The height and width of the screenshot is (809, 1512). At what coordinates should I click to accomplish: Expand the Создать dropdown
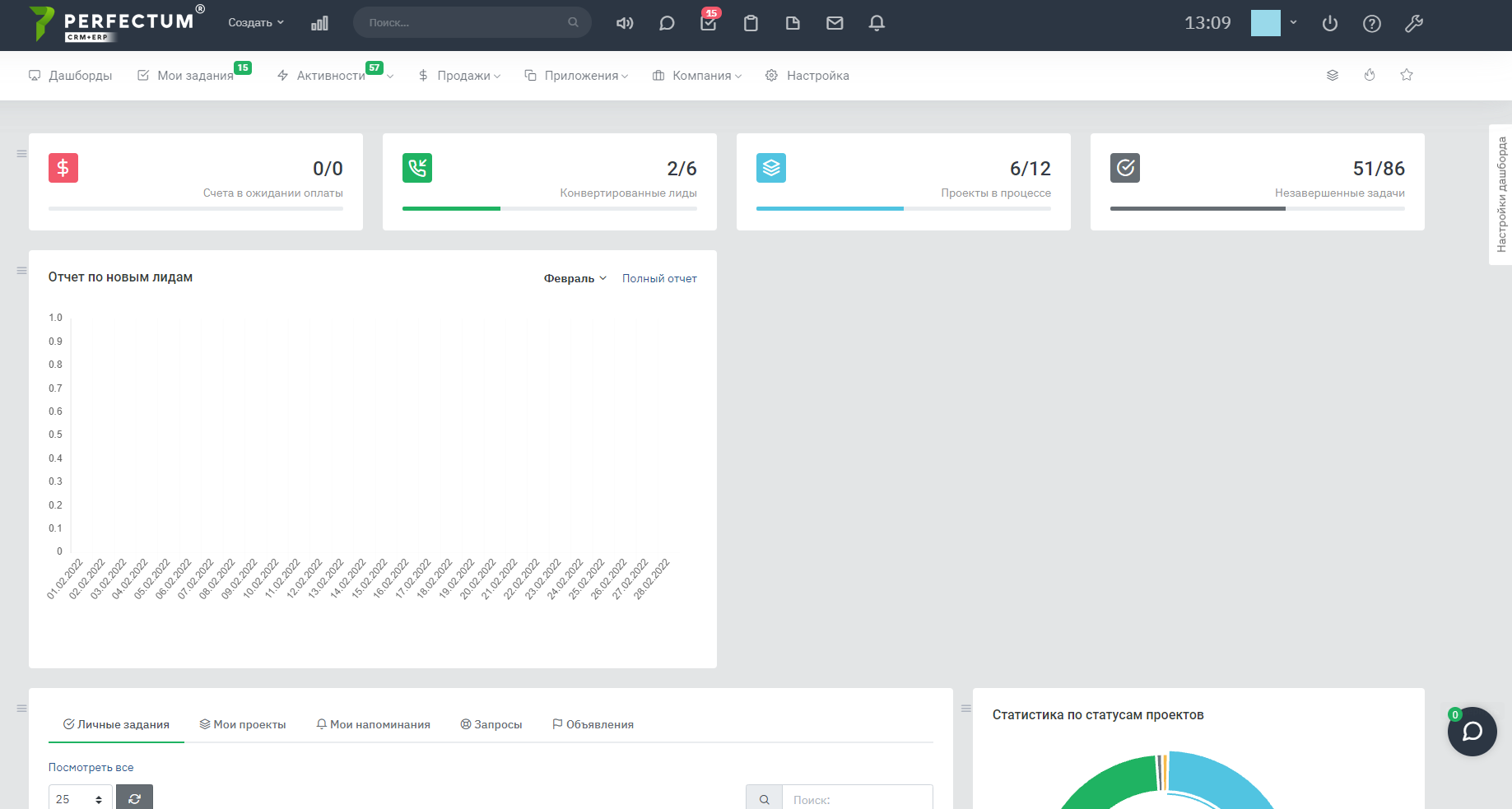[x=255, y=23]
